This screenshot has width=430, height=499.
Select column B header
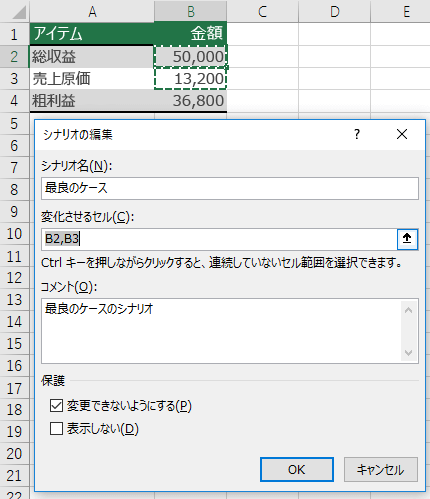point(191,12)
